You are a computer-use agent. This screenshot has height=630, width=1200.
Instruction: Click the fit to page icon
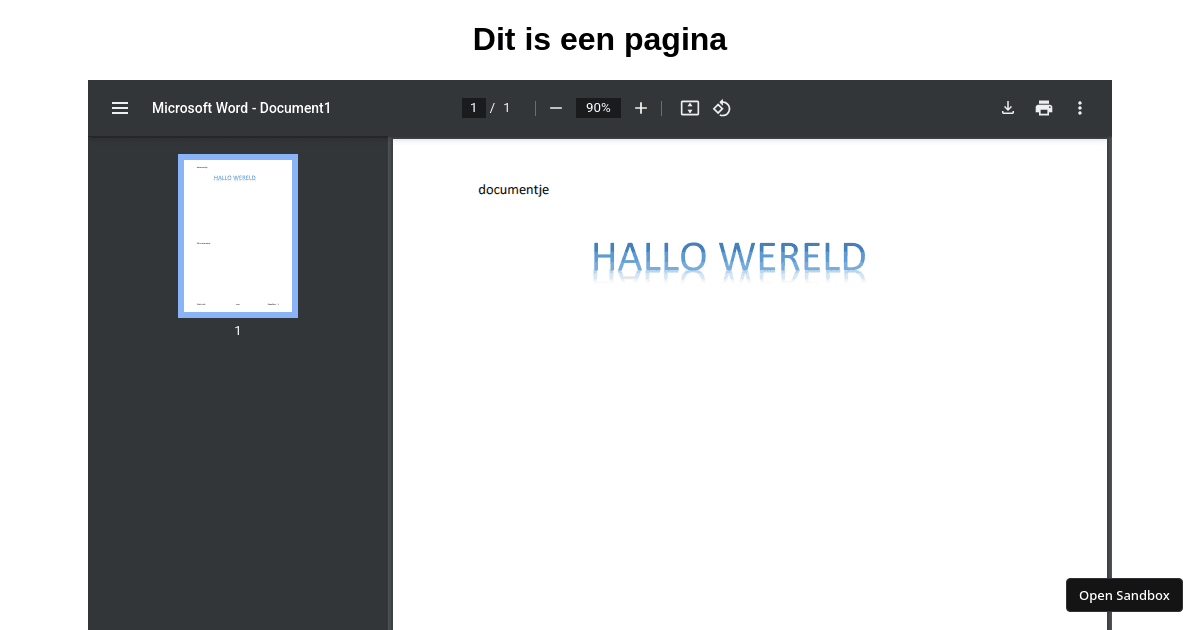pyautogui.click(x=690, y=108)
